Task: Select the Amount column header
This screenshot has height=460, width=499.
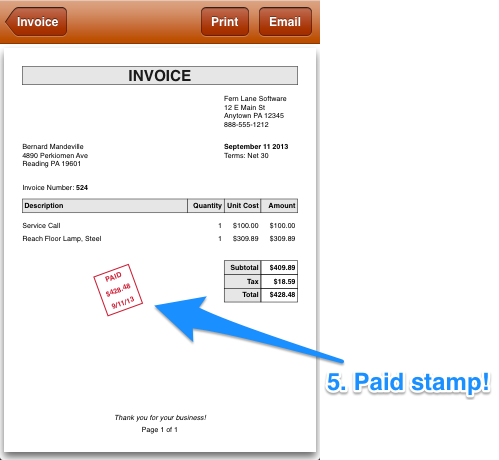Action: (x=279, y=206)
